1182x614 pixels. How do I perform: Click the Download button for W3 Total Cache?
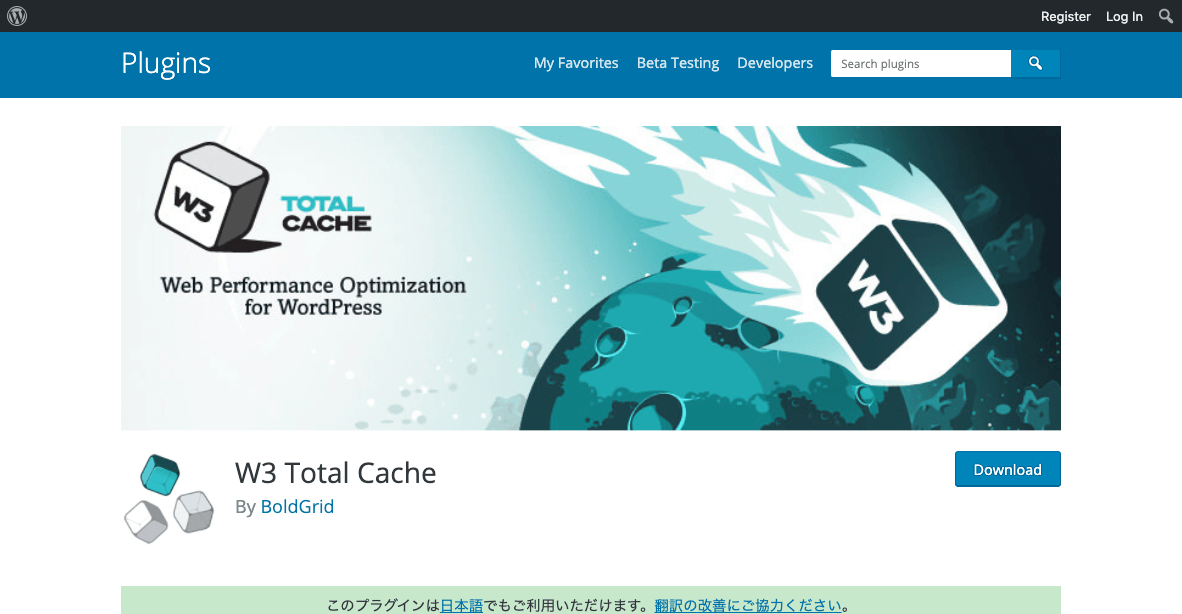coord(1007,468)
